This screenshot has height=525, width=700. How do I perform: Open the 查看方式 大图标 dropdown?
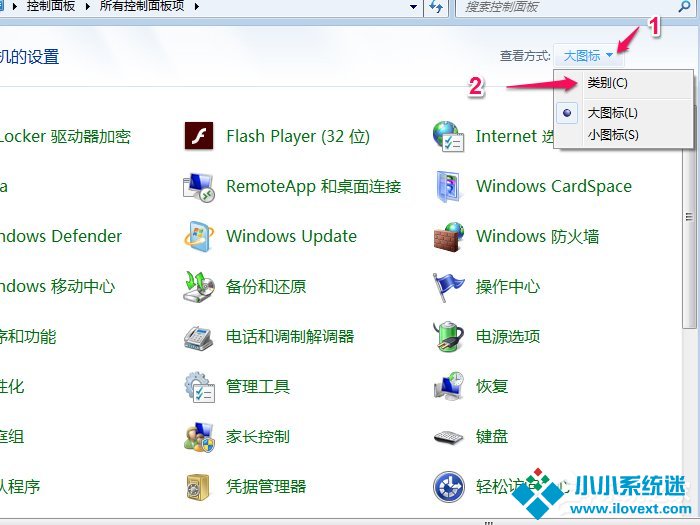tap(588, 56)
